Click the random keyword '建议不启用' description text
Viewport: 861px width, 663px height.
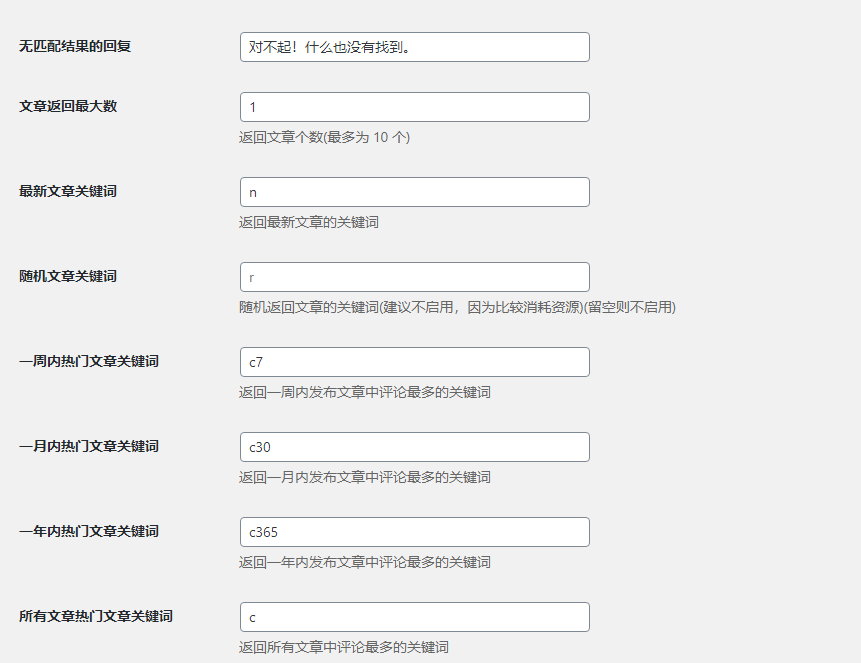pyautogui.click(x=457, y=307)
